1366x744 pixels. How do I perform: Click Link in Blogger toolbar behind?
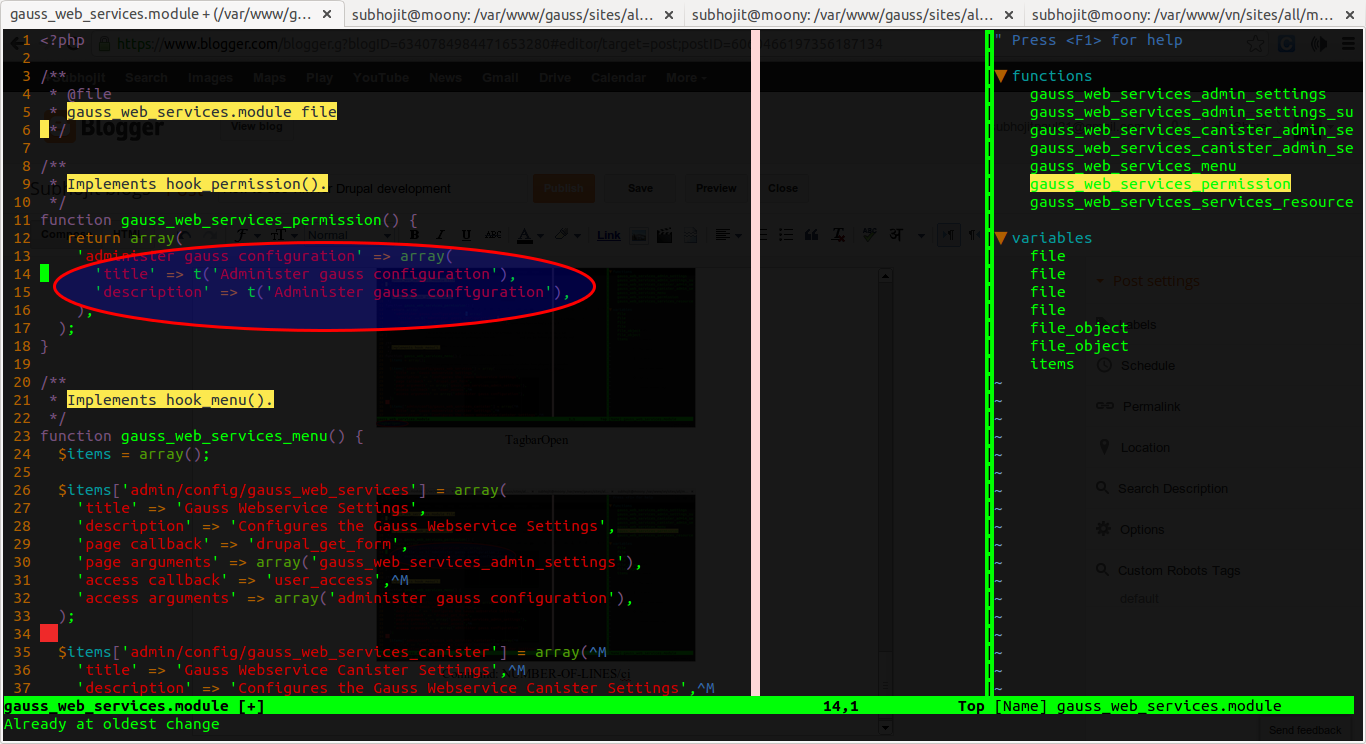(609, 236)
